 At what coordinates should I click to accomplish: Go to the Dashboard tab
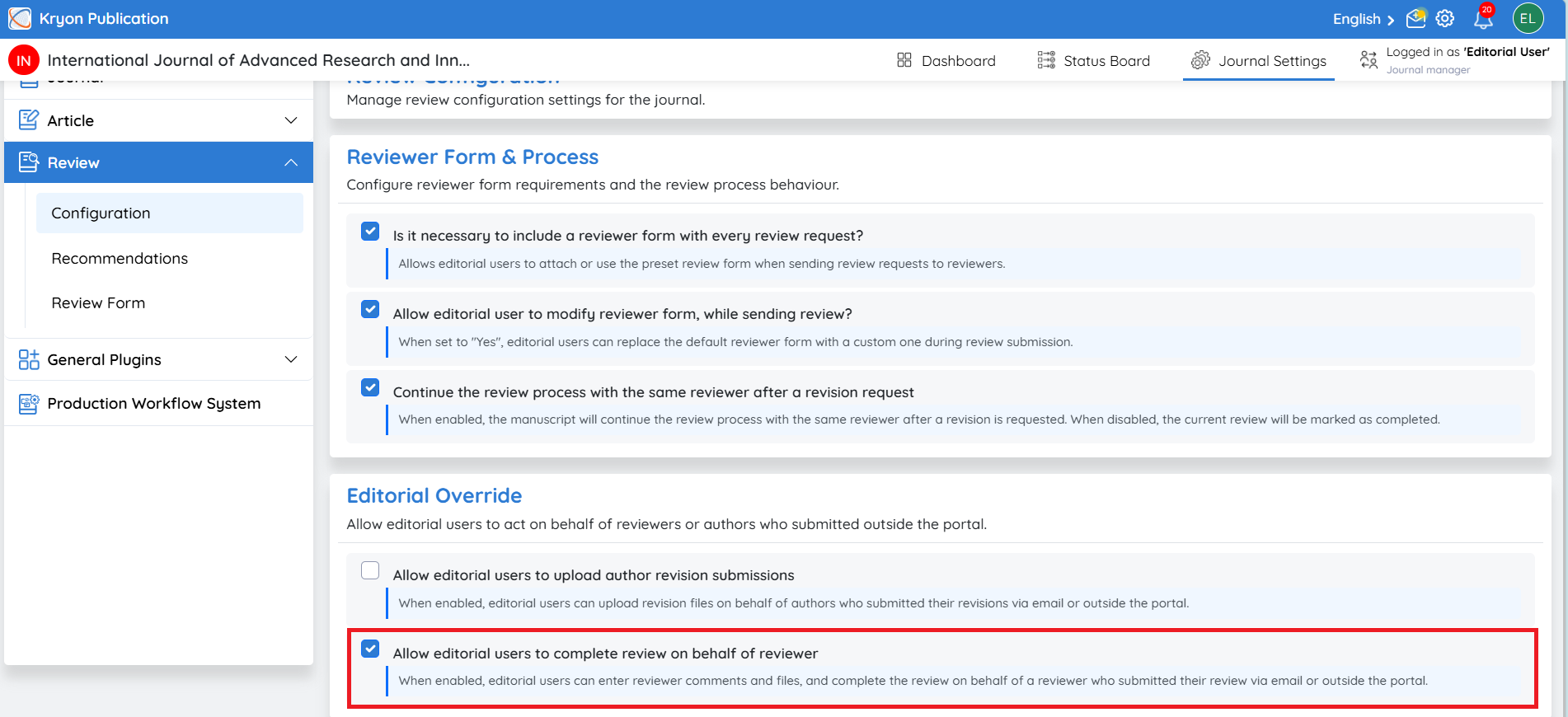click(946, 60)
